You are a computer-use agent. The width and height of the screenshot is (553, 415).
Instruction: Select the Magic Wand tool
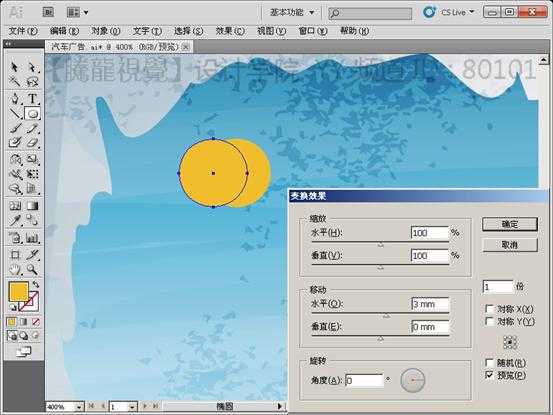[x=14, y=82]
